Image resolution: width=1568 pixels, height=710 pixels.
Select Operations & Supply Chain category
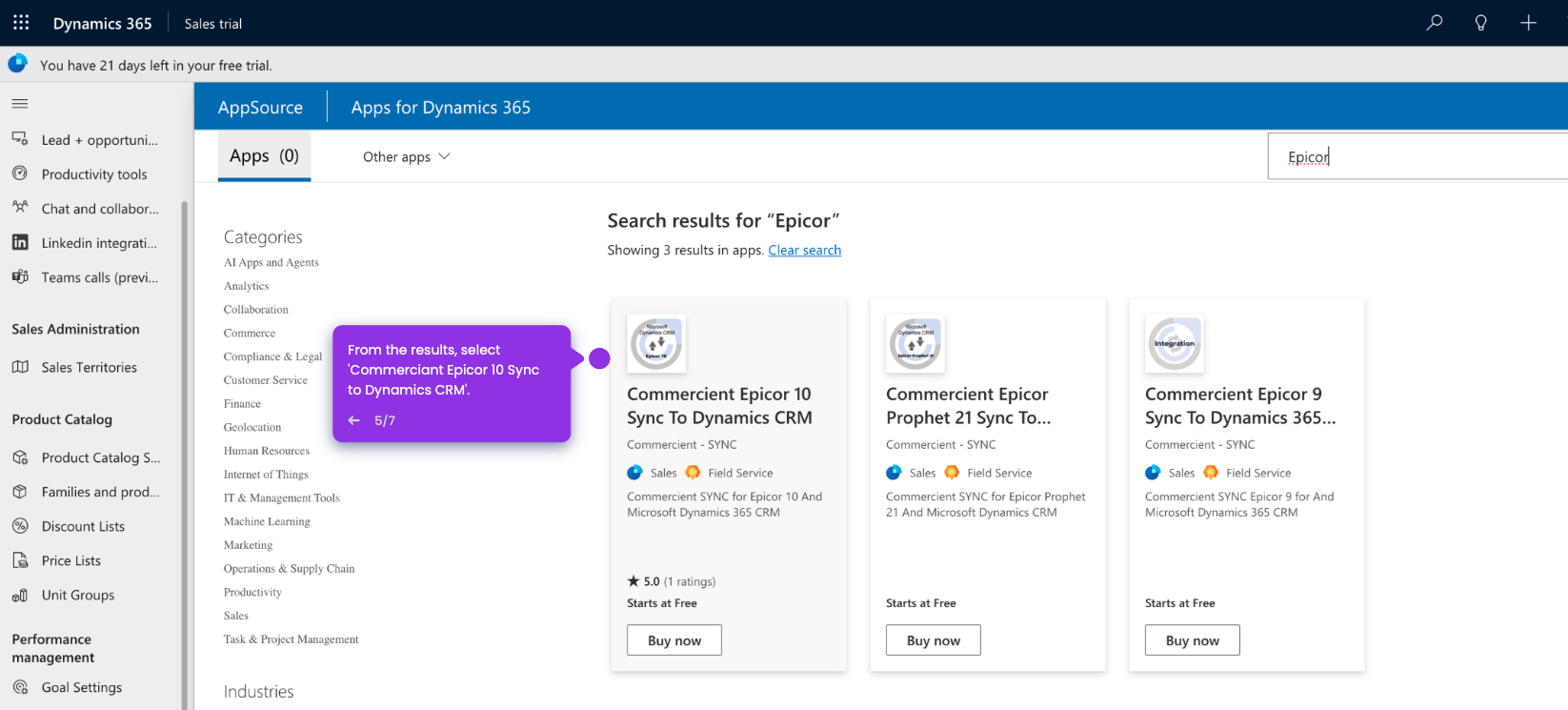(x=290, y=569)
